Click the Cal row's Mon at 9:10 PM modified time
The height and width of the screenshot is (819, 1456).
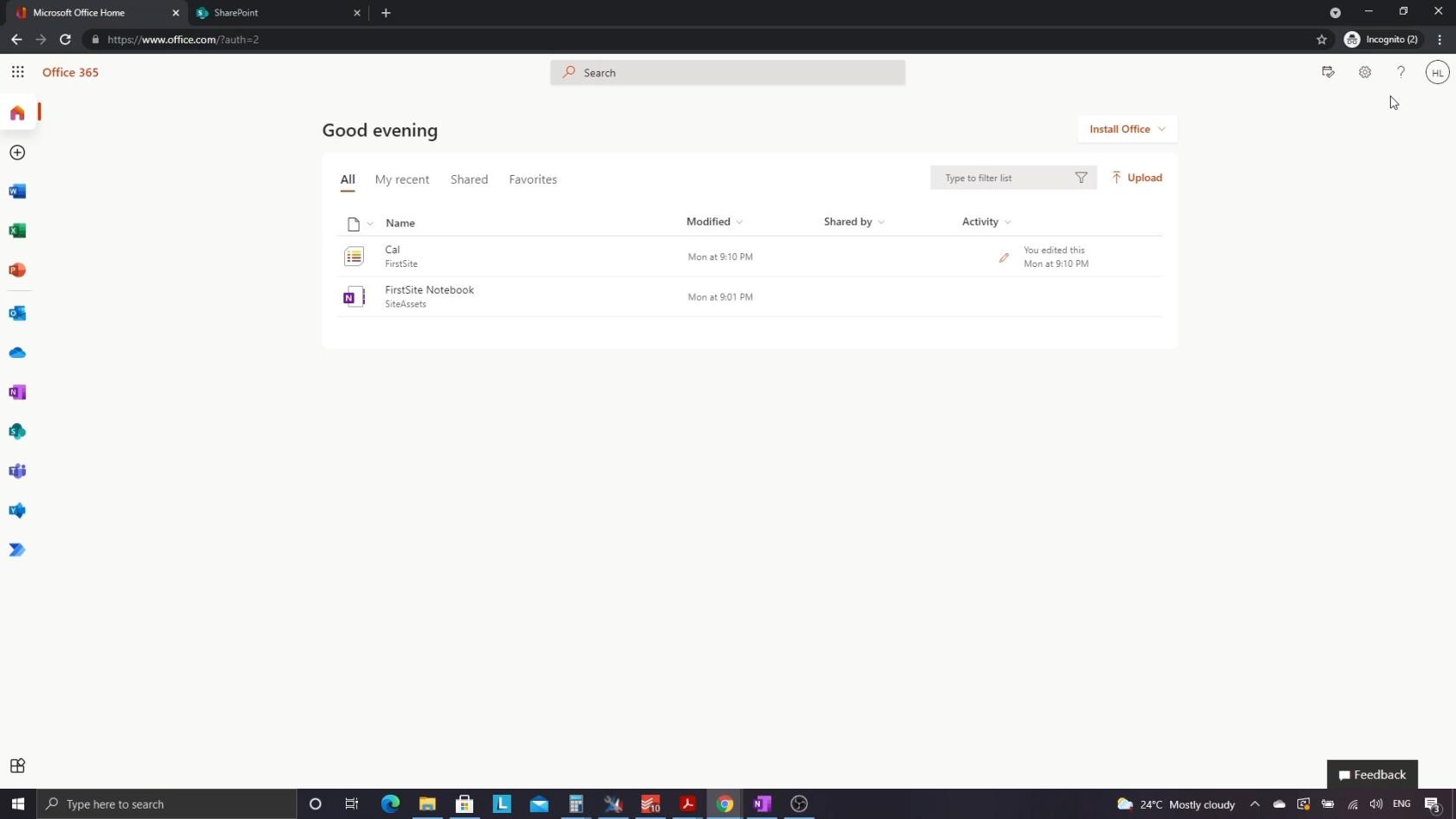click(x=720, y=257)
